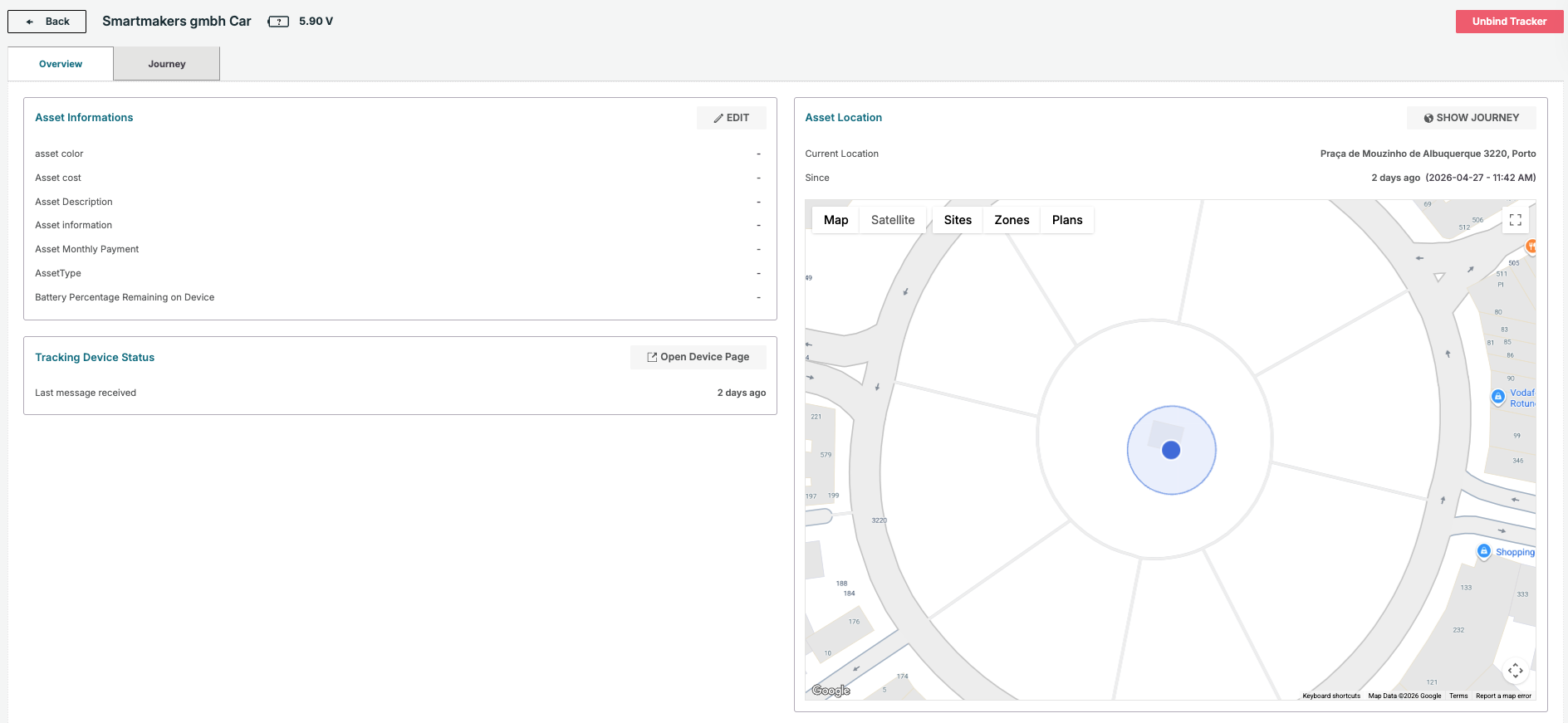The image size is (1568, 723).
Task: Open the map Terms link
Action: click(1458, 696)
